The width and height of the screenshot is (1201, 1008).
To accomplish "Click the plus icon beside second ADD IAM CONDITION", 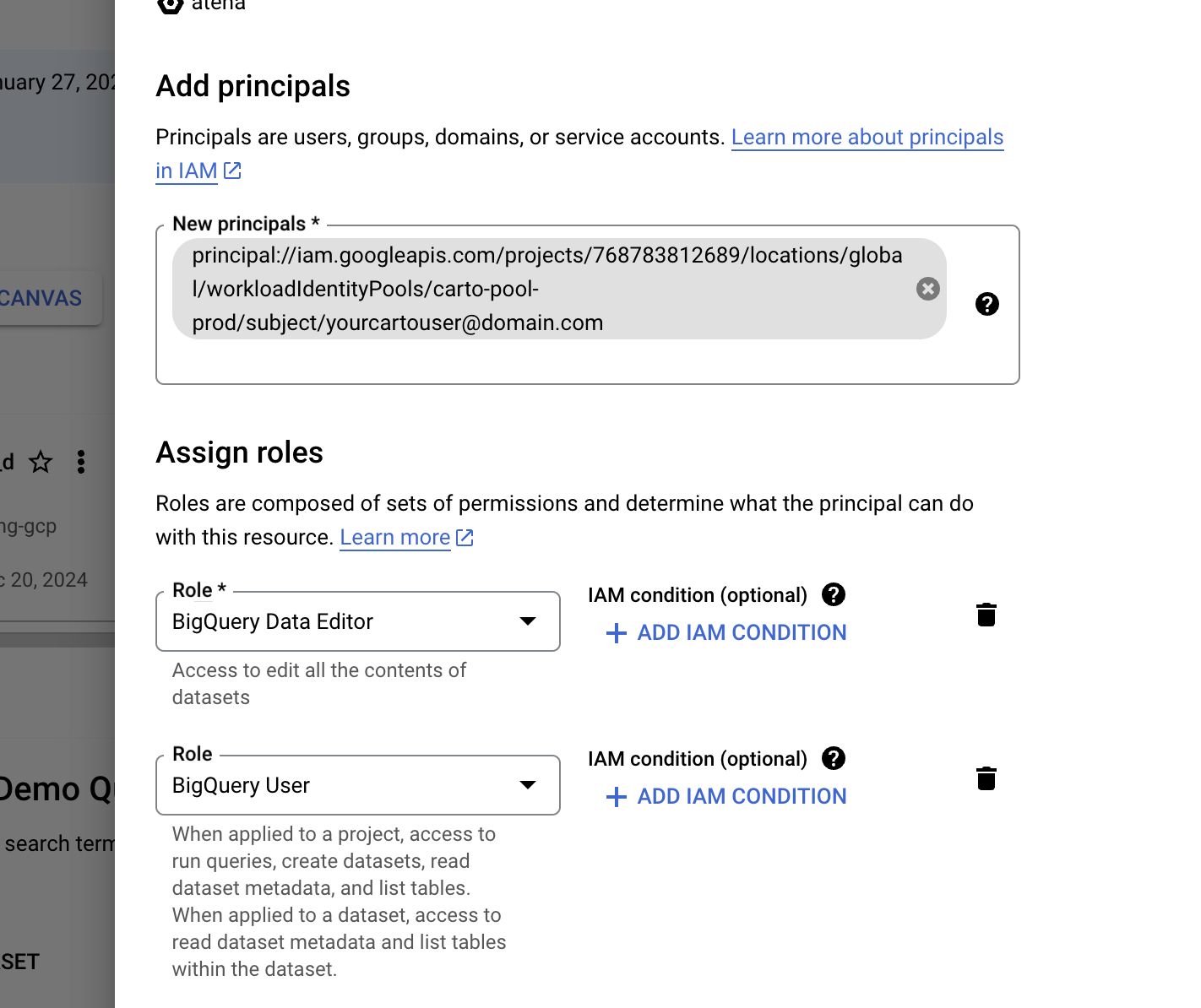I will click(x=617, y=796).
